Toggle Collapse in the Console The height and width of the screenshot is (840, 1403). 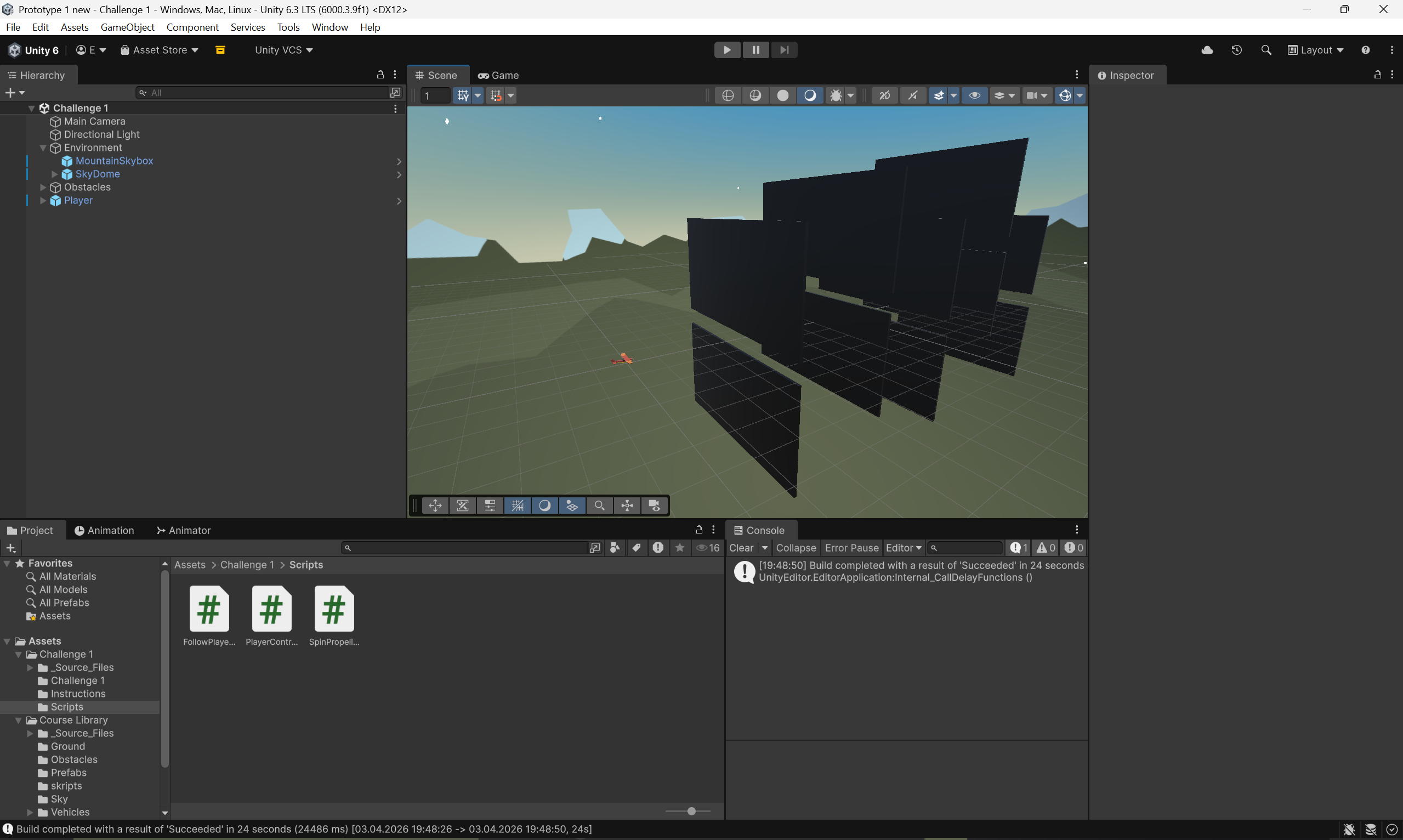point(795,547)
